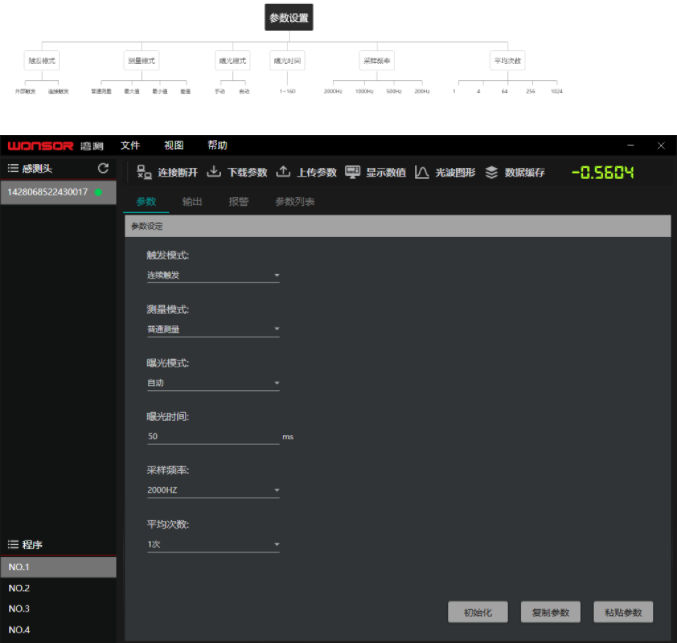Open the 光波图形 waveform icon

(421, 172)
